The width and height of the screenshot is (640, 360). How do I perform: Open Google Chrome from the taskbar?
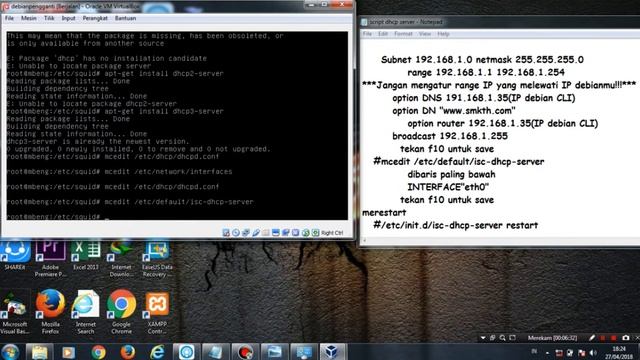tap(98, 352)
